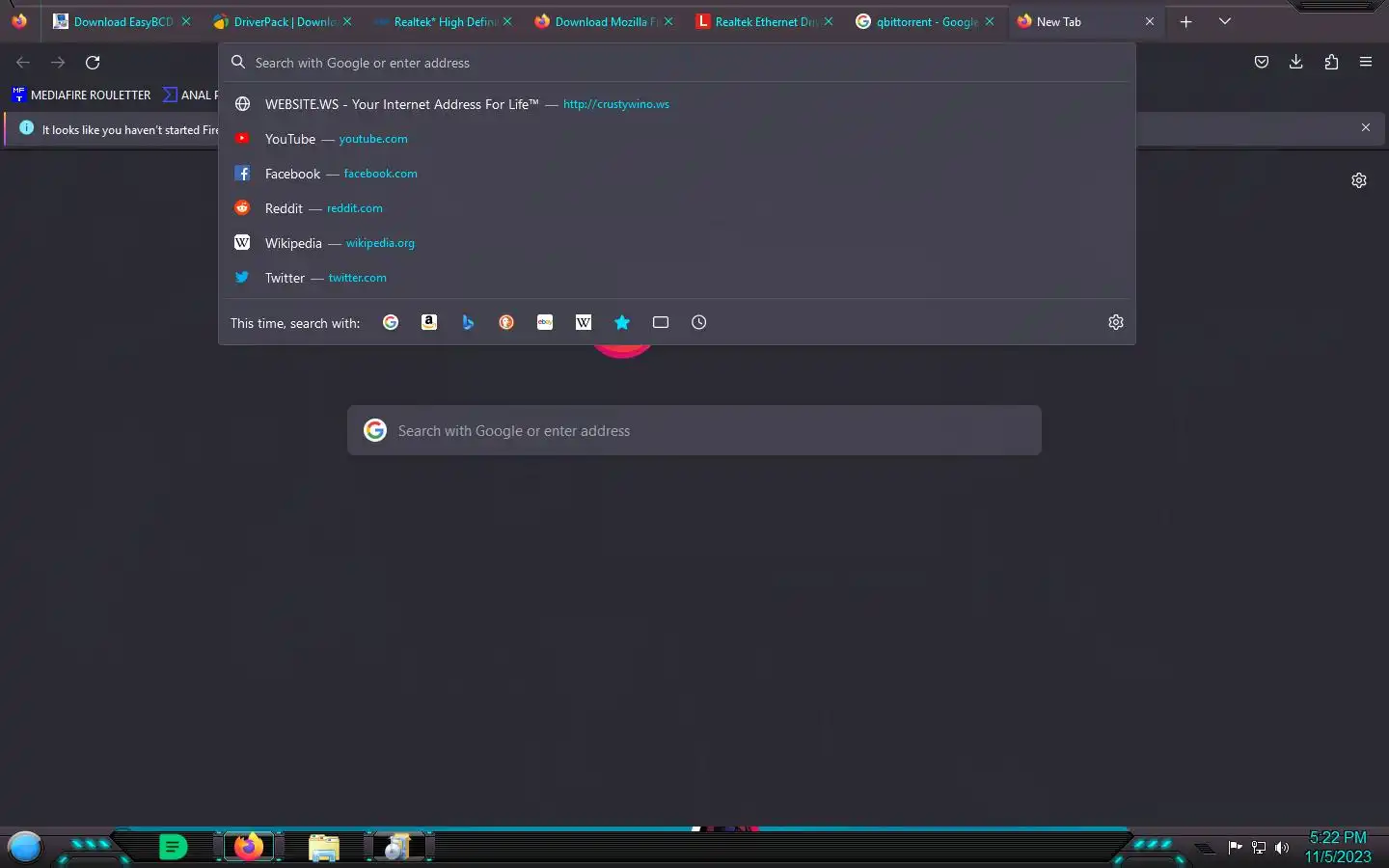Switch to Realtek High Definition tab
The height and width of the screenshot is (868, 1389).
click(443, 21)
